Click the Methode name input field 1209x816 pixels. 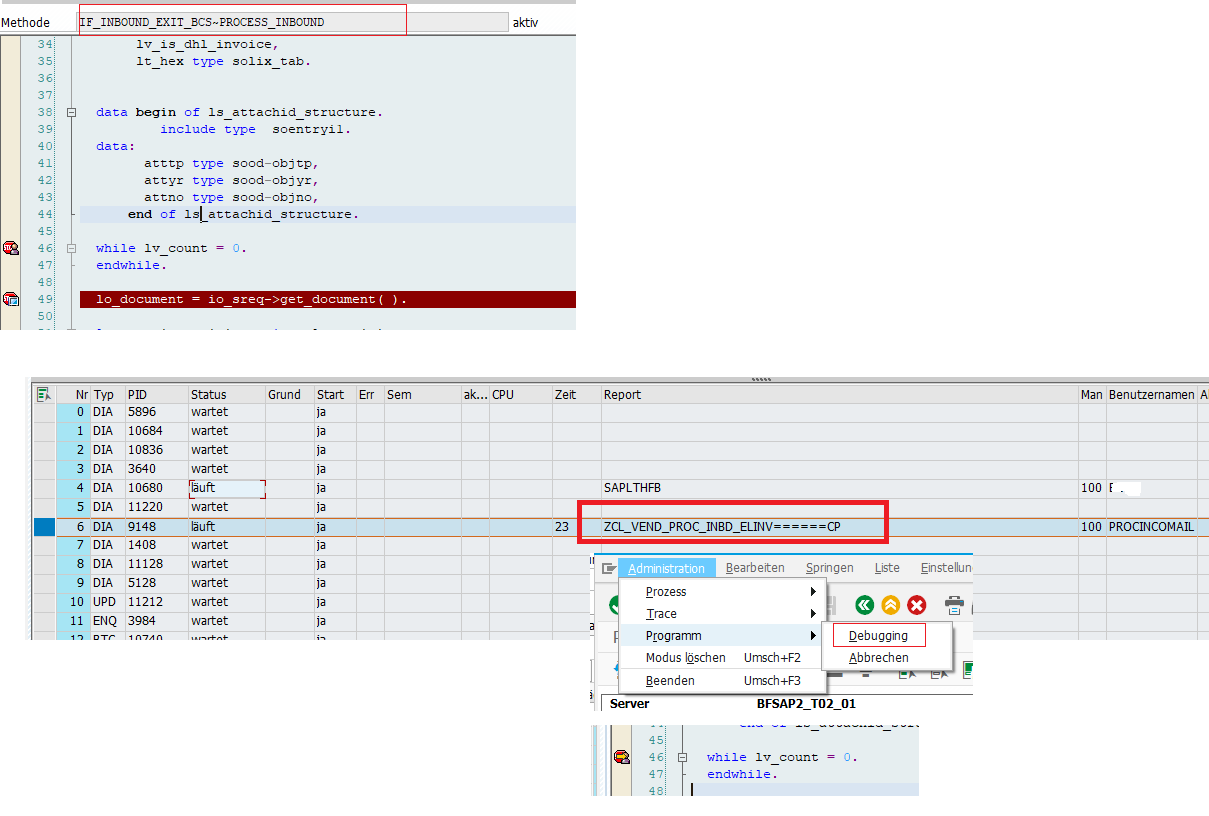[x=293, y=22]
